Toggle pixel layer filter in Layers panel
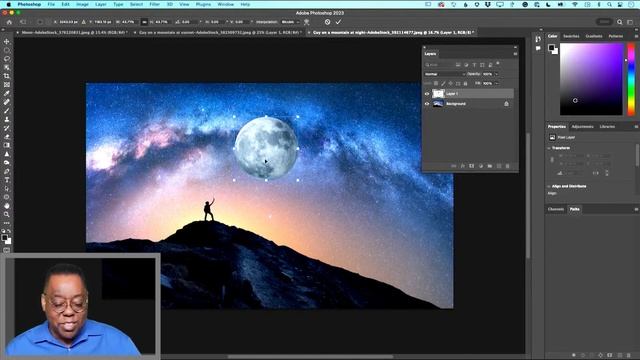The image size is (640, 360). click(x=458, y=65)
